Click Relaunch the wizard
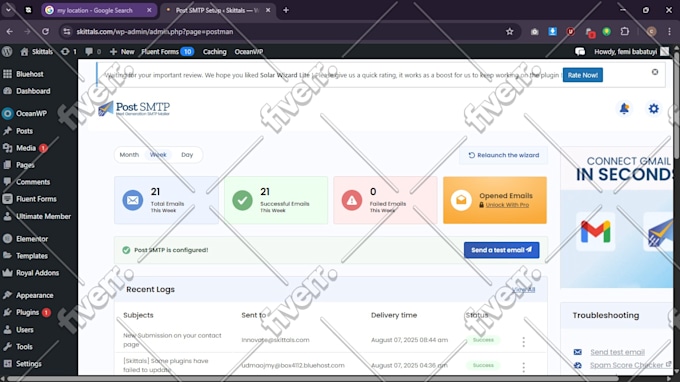Screen dimensions: 680x382 click(503, 155)
